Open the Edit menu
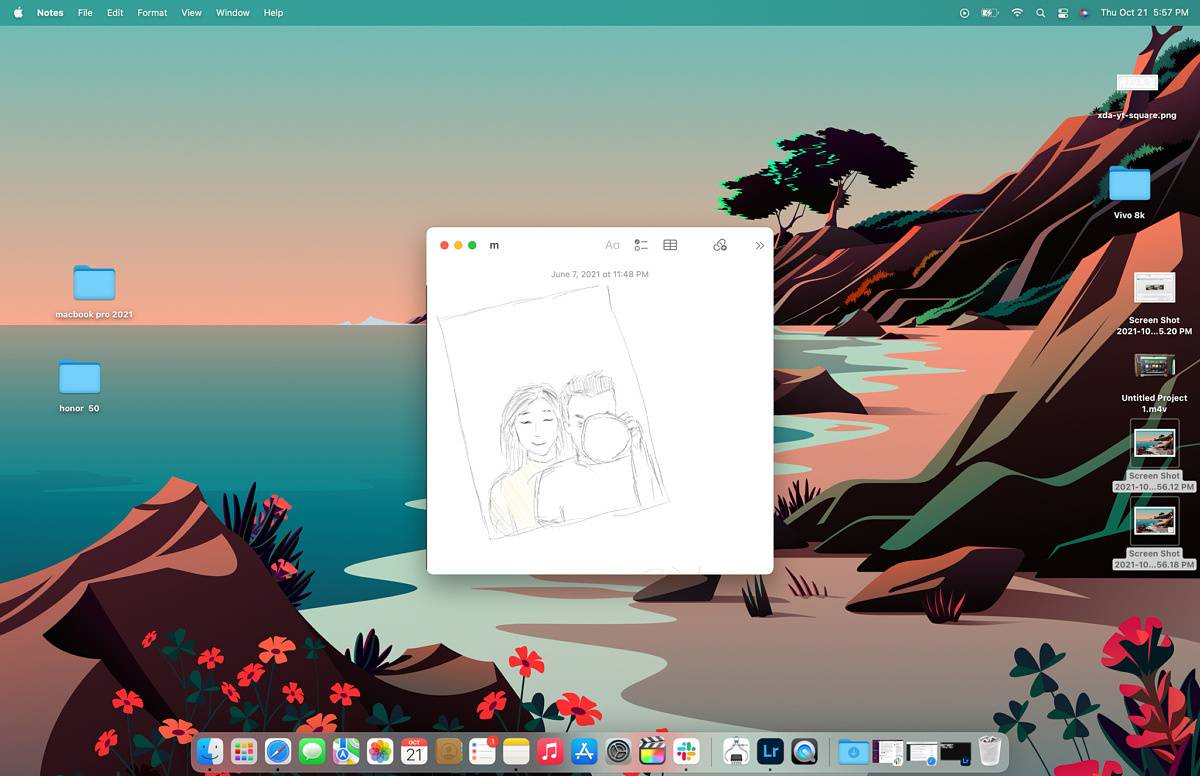Screen dimensions: 1200x776 115,13
